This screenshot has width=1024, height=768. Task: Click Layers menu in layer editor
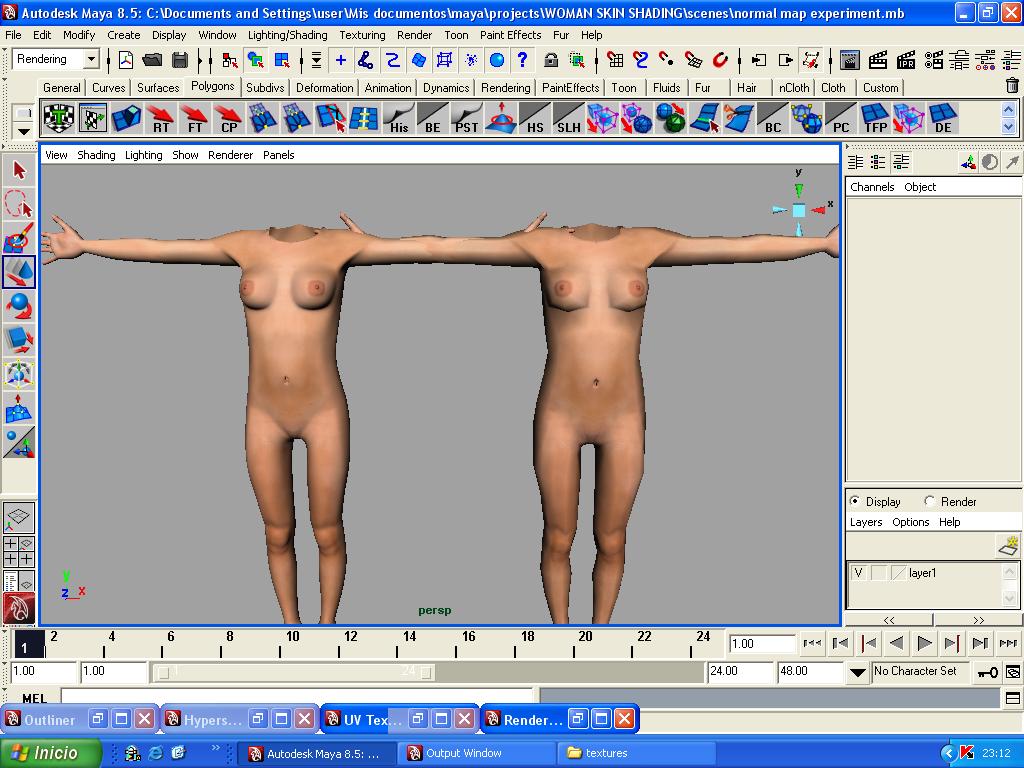(x=866, y=522)
